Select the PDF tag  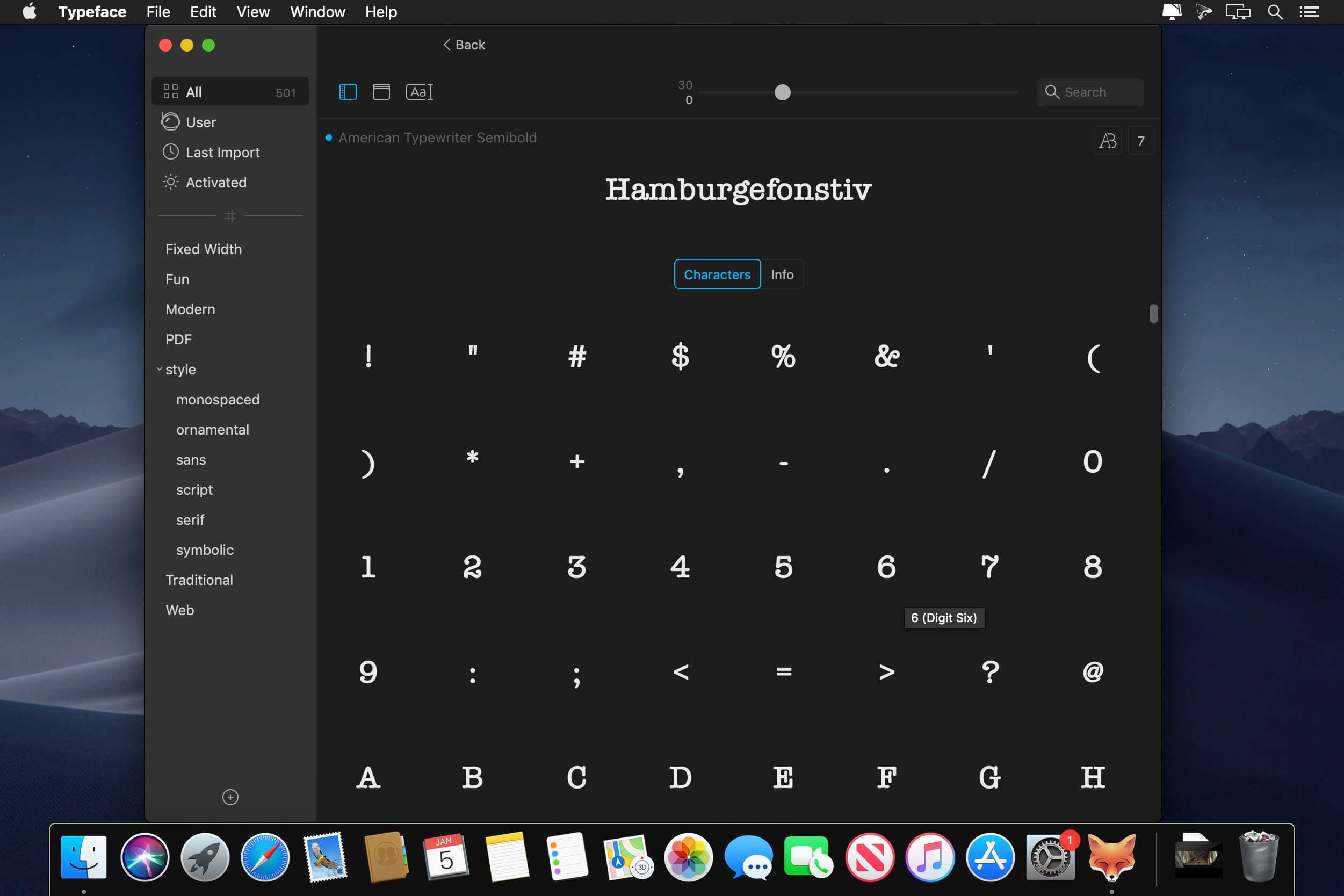coord(178,339)
